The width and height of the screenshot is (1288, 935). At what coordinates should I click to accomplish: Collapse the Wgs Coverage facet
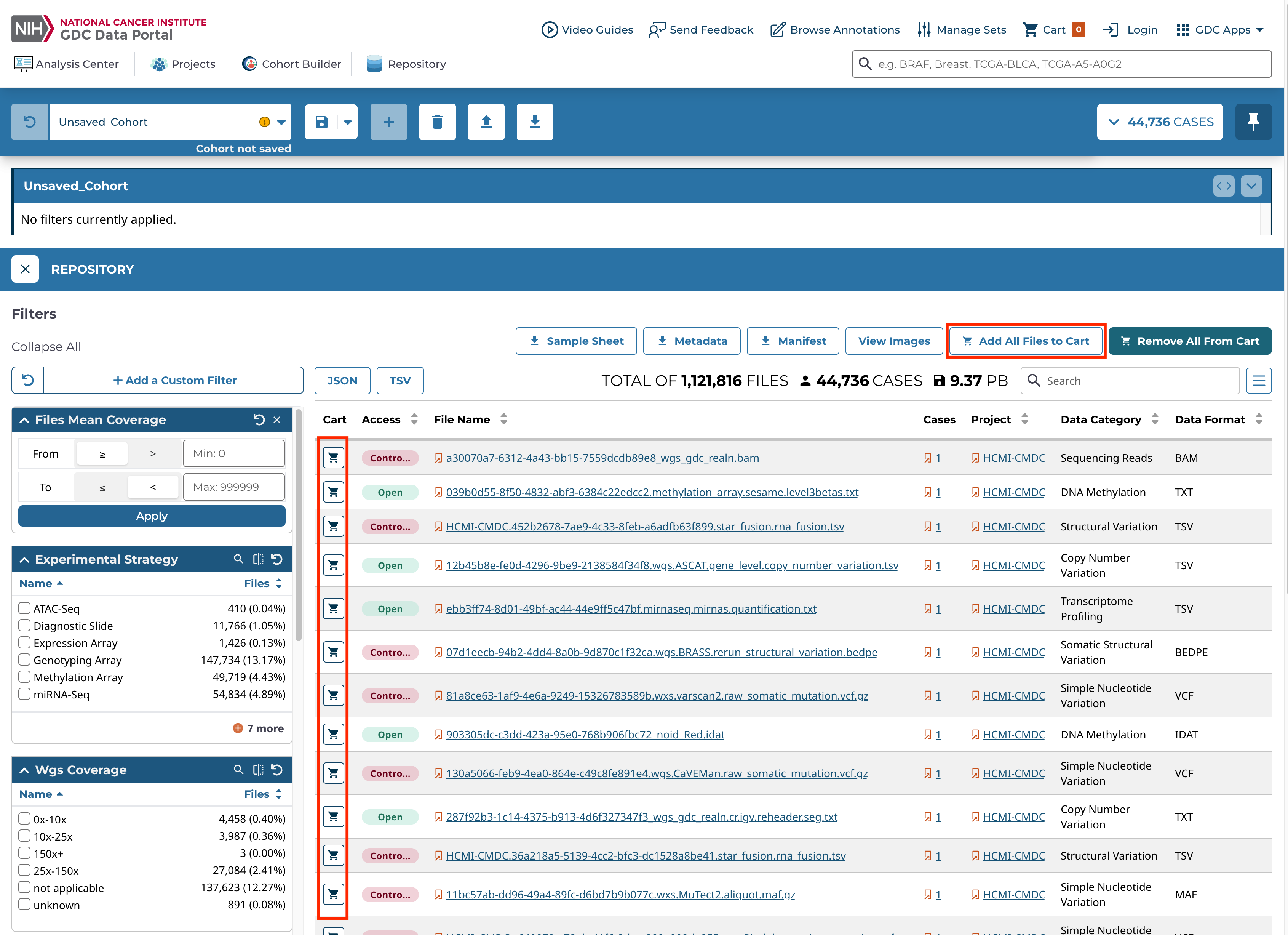24,770
